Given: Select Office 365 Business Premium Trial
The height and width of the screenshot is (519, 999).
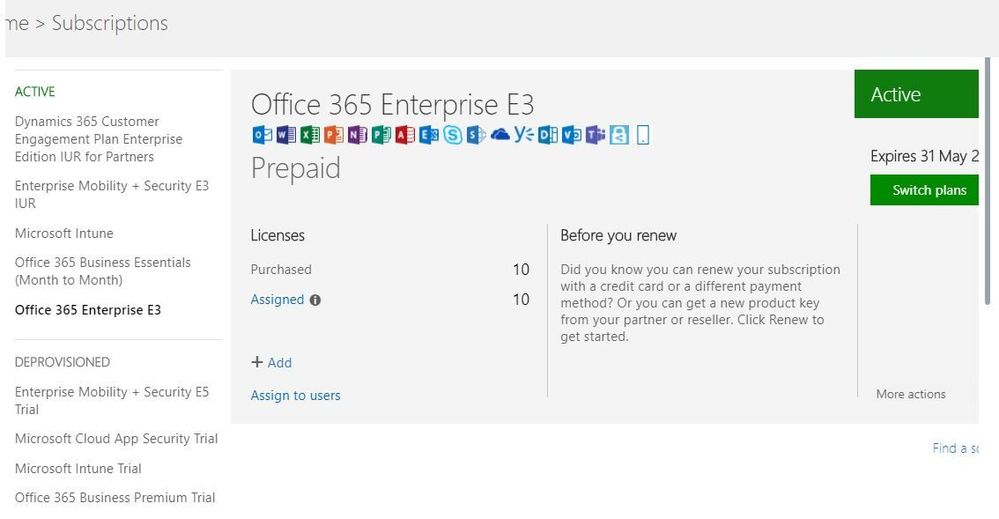Looking at the screenshot, I should (115, 498).
